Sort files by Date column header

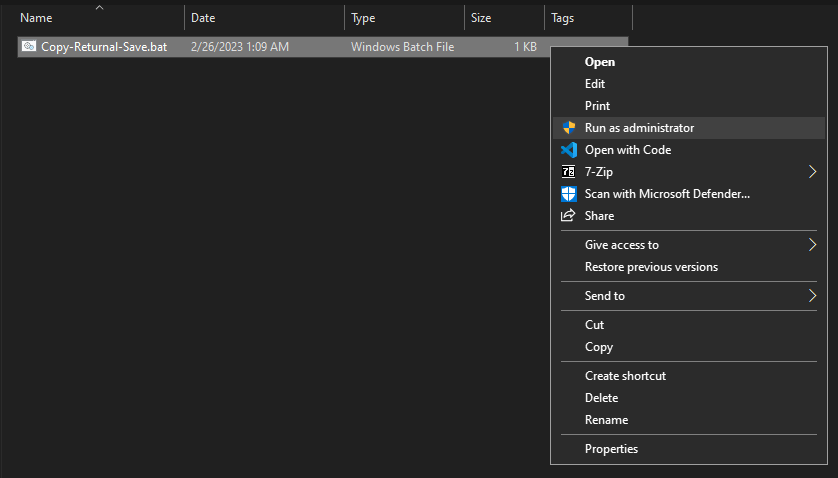coord(203,18)
